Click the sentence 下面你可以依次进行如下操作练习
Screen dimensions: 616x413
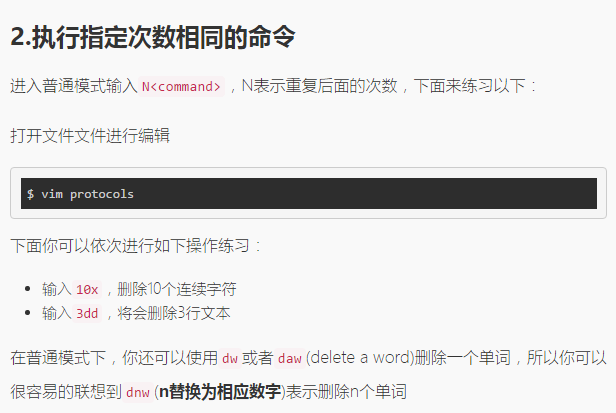130,246
